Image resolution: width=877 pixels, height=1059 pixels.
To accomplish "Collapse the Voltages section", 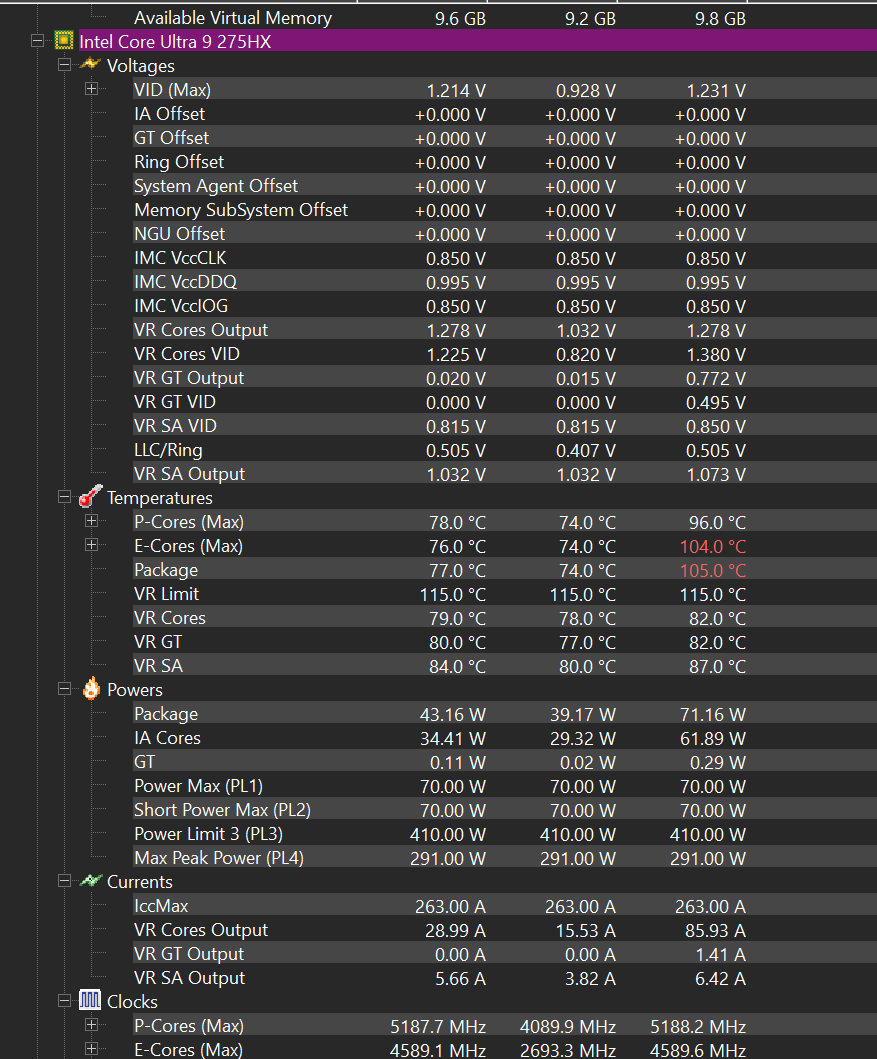I will tap(64, 65).
